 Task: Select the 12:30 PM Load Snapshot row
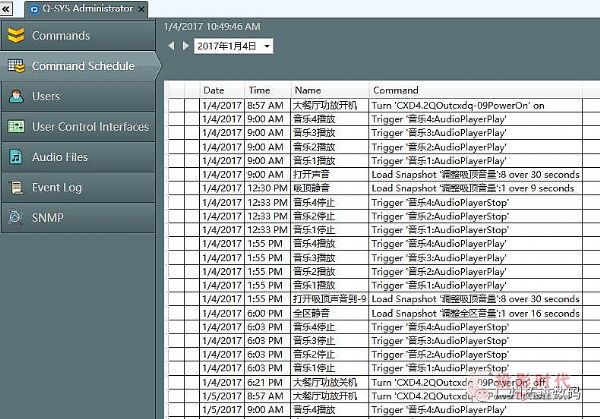[390, 188]
